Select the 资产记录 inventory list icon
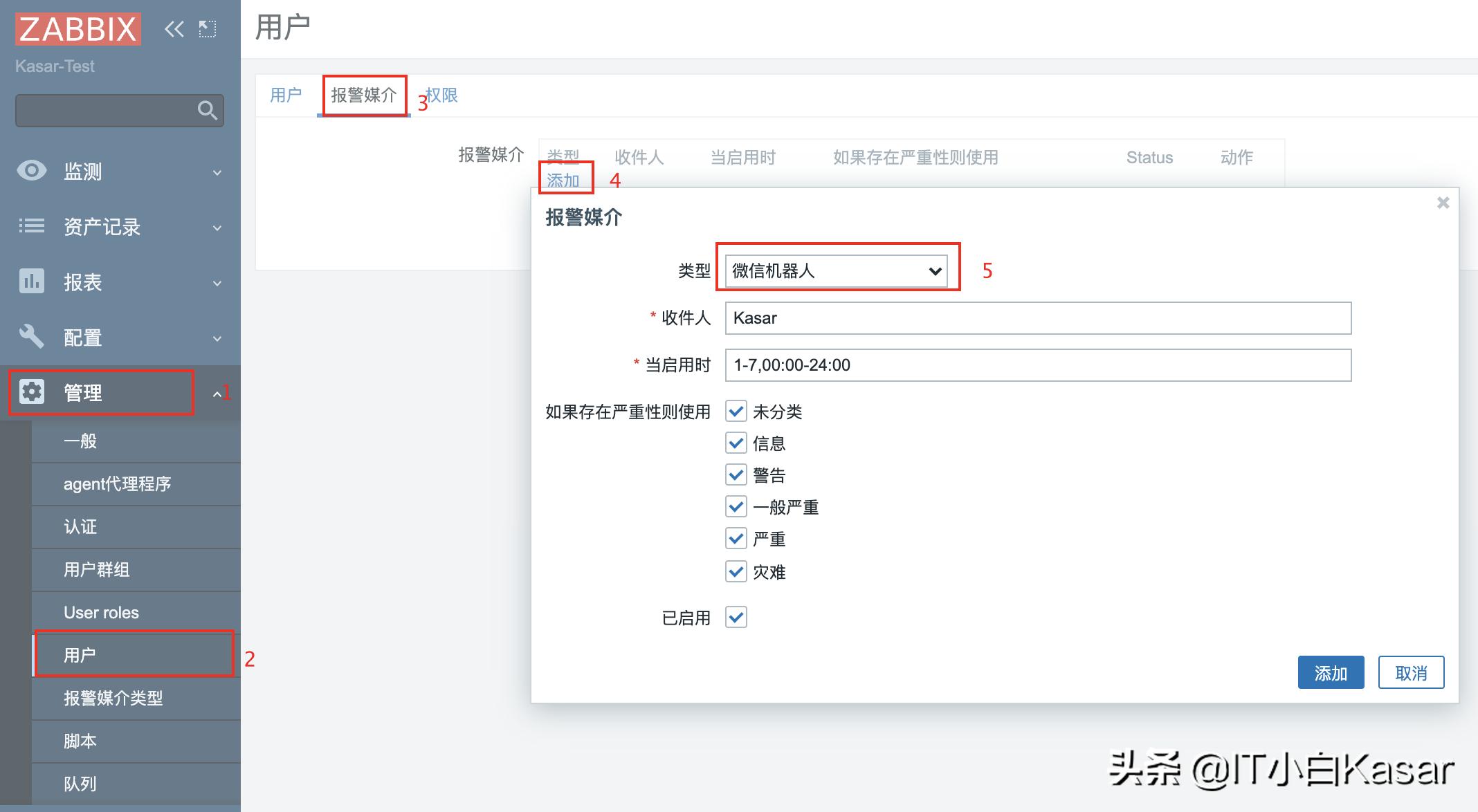Image resolution: width=1478 pixels, height=812 pixels. [30, 227]
